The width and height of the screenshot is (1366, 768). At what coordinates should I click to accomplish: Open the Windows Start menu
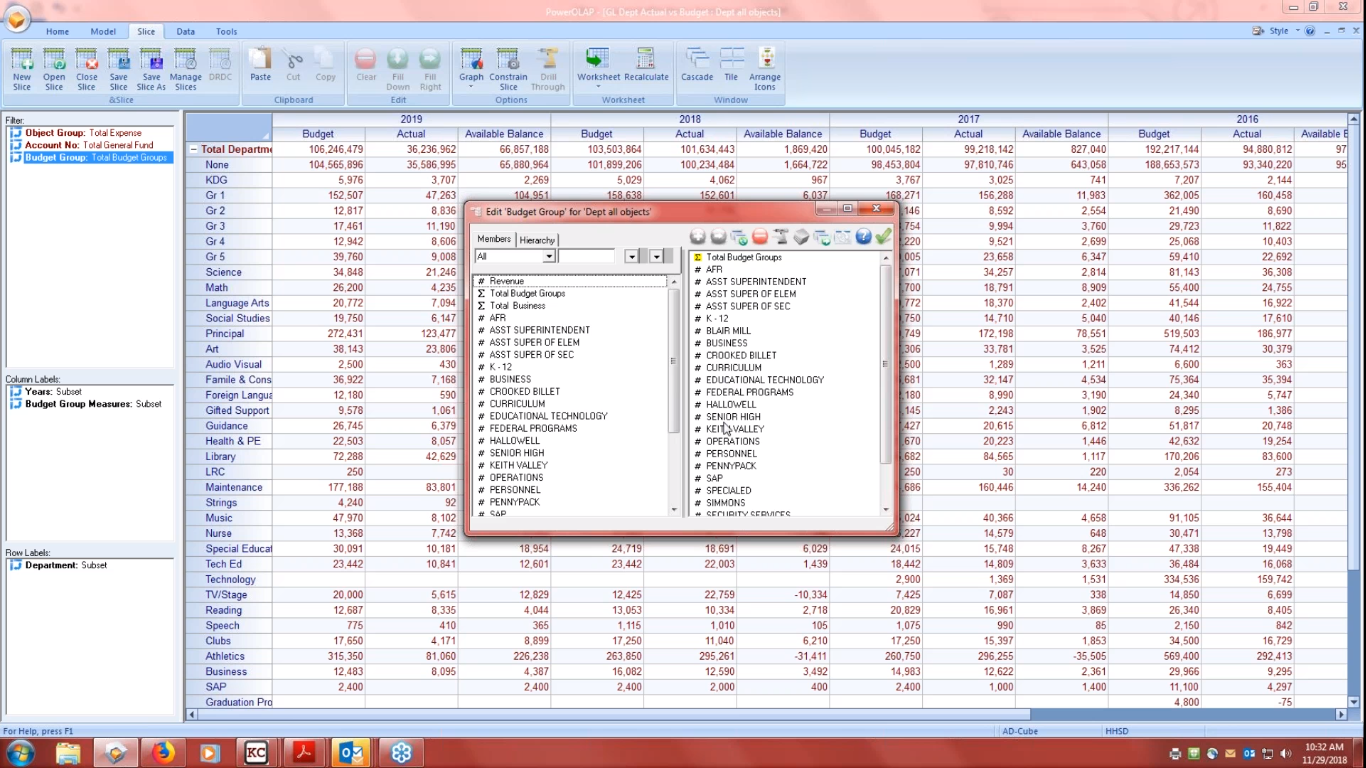coord(20,752)
